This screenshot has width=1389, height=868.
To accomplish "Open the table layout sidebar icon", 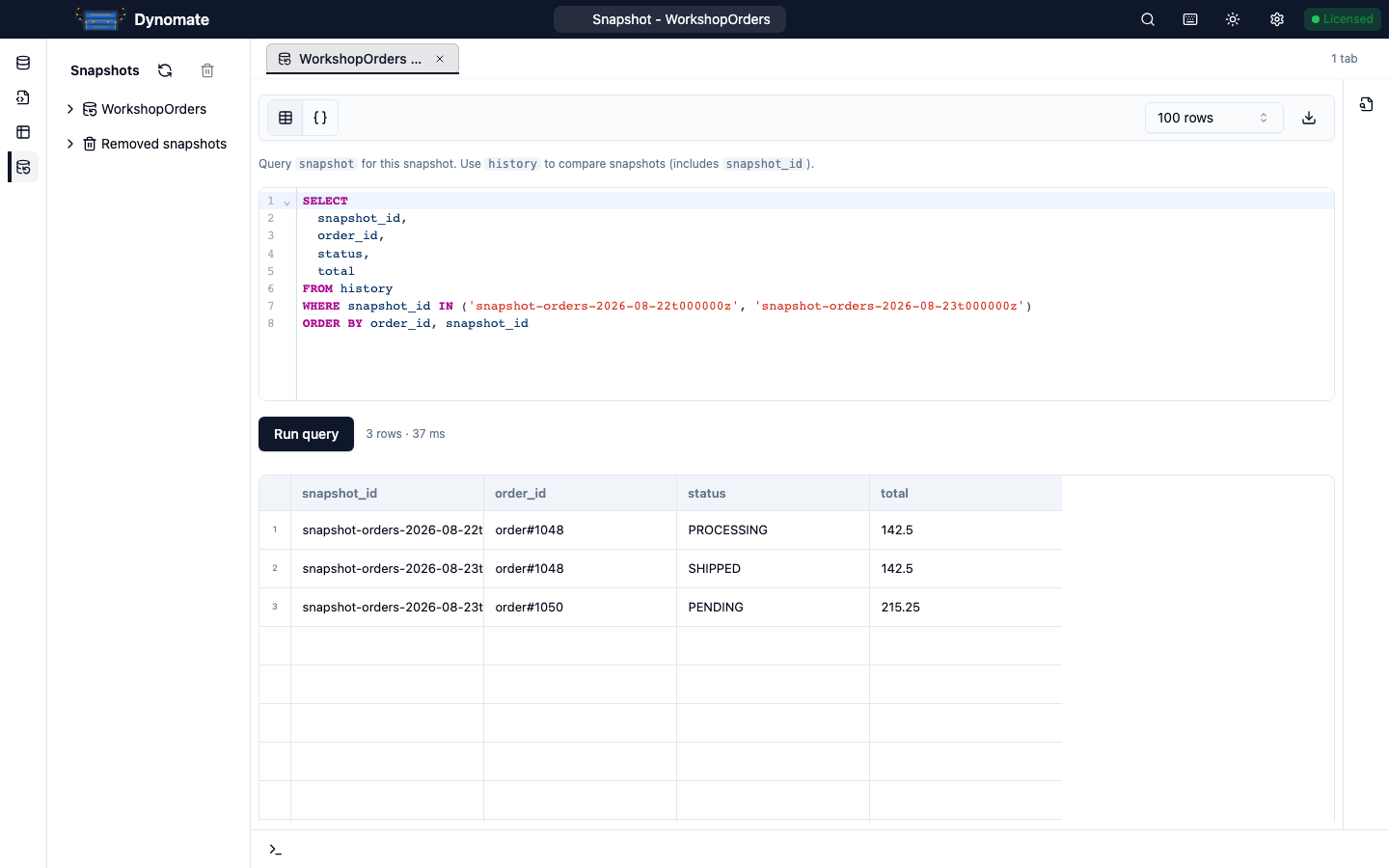I will (x=23, y=132).
